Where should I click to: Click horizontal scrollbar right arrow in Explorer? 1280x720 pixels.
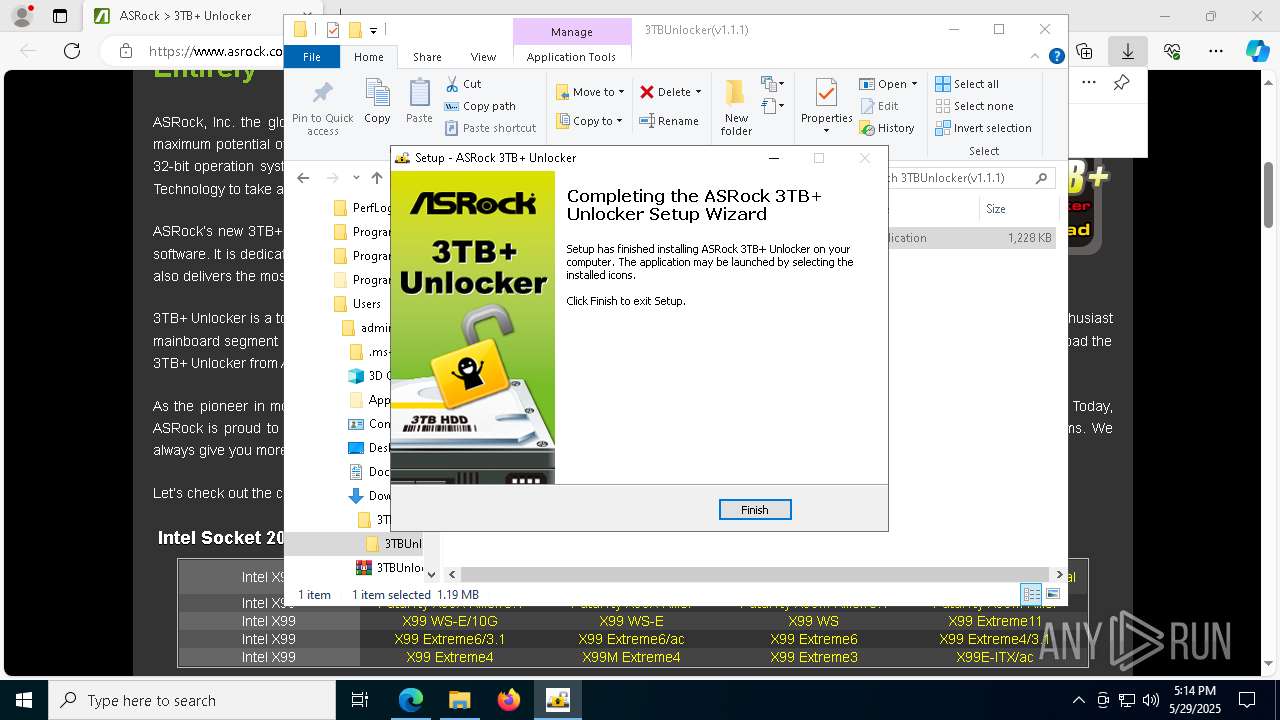pyautogui.click(x=1059, y=574)
